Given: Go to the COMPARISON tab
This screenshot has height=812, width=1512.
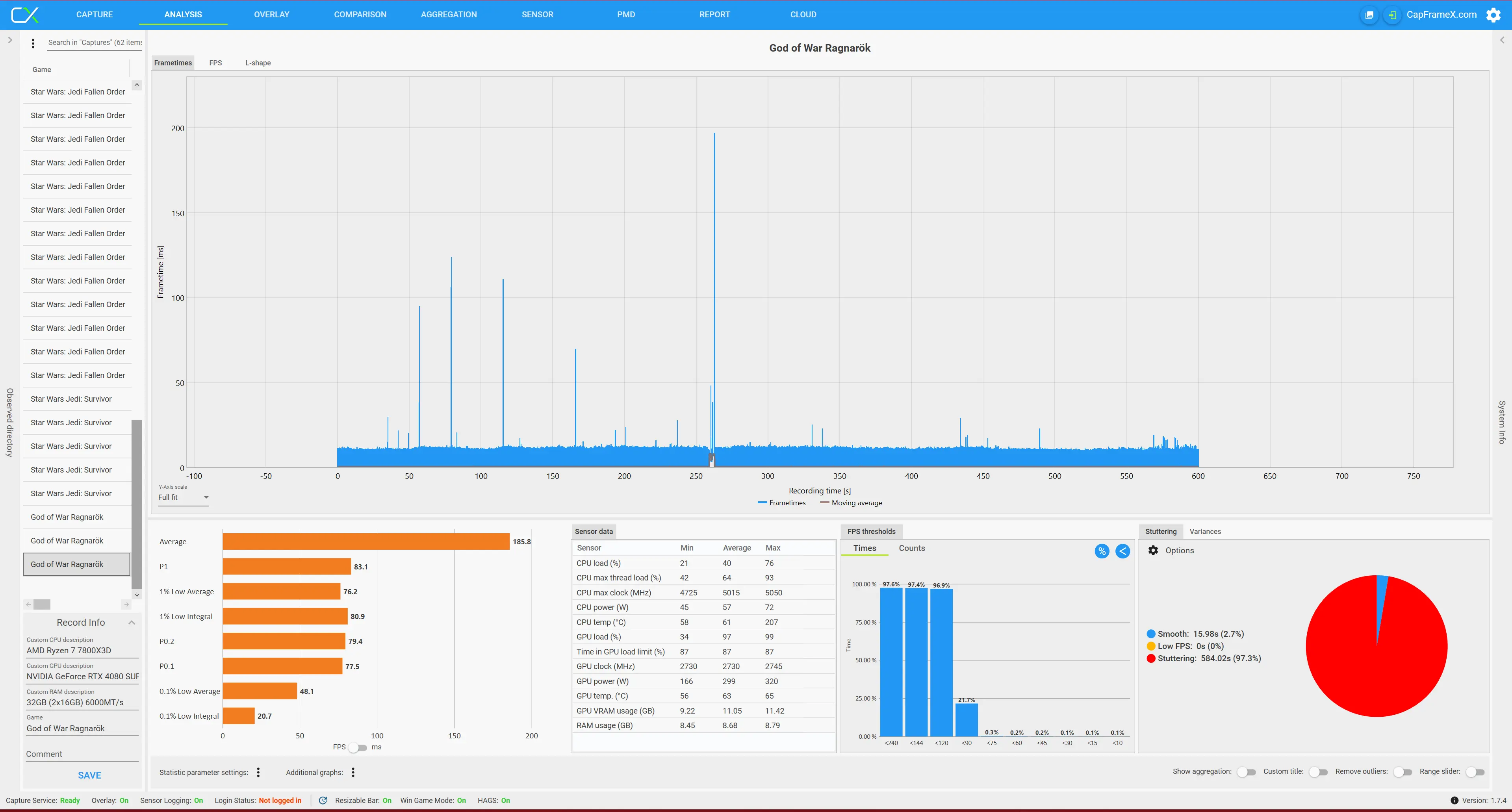Looking at the screenshot, I should tap(360, 15).
